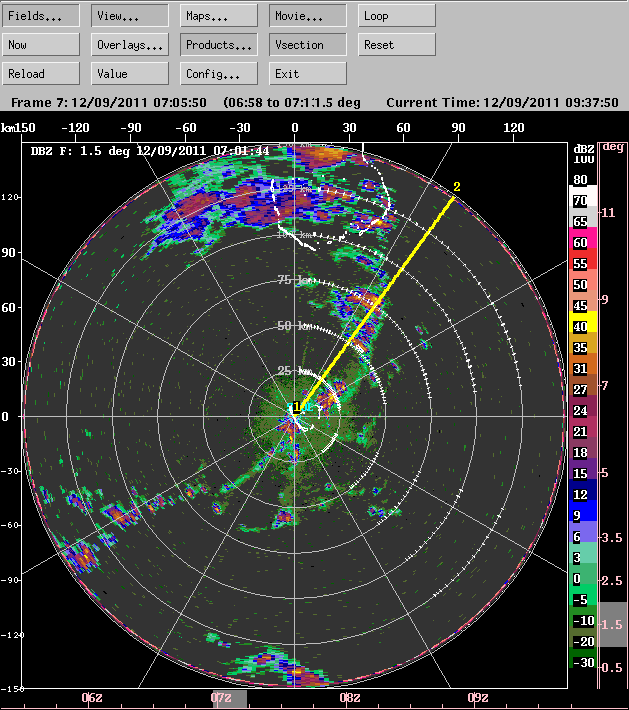Open the Maps... overlay panel

pos(219,16)
